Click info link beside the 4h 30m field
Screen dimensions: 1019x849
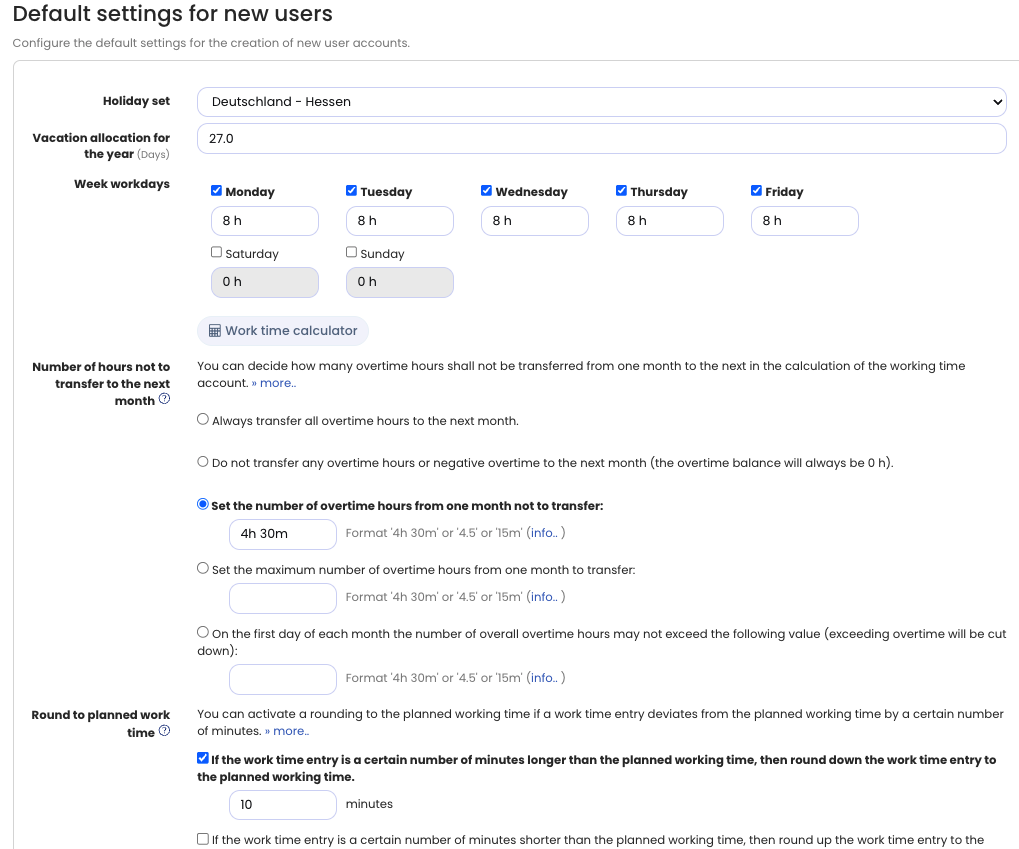[544, 534]
